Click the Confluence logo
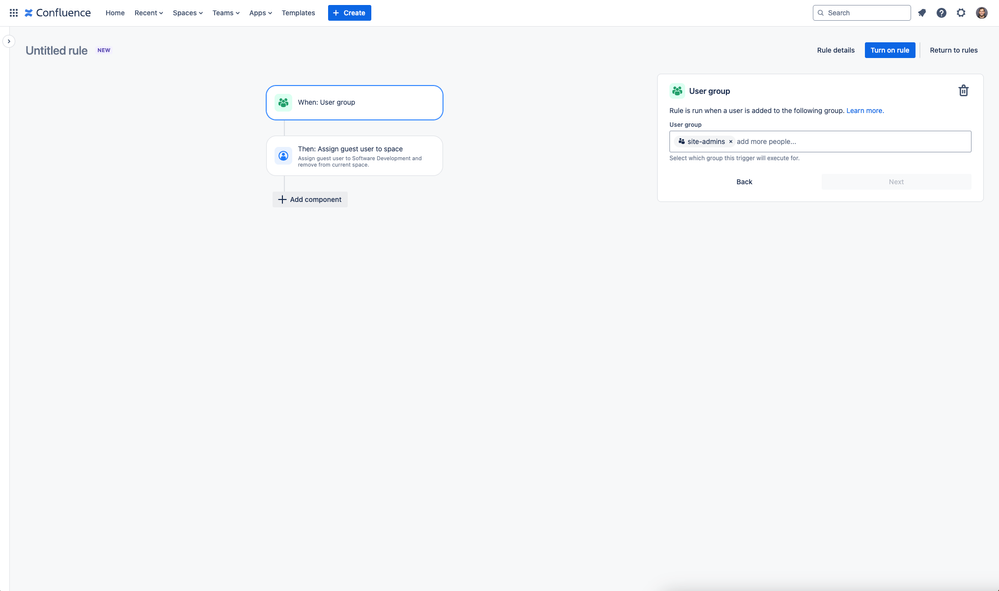 57,13
